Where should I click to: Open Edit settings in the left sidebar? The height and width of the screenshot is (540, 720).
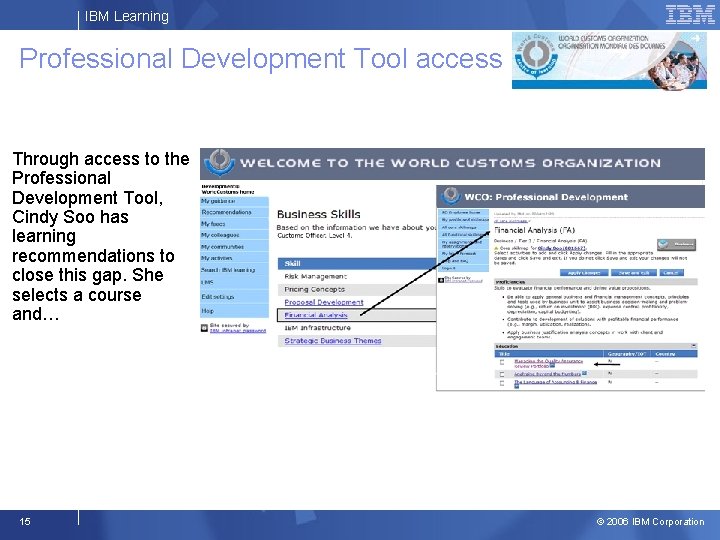[x=234, y=297]
